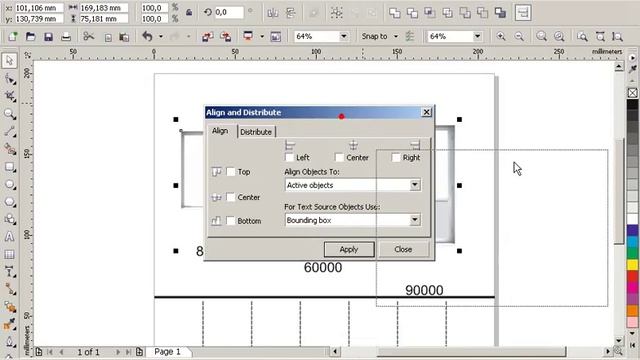Select the Basic Shapes tool in toolbox
This screenshot has height=360, width=640.
[x=9, y=219]
